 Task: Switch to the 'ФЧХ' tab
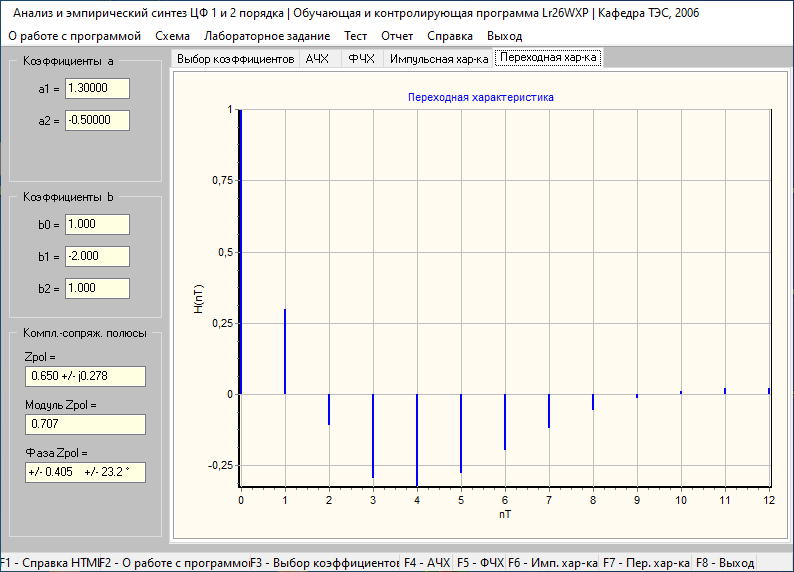[x=362, y=59]
